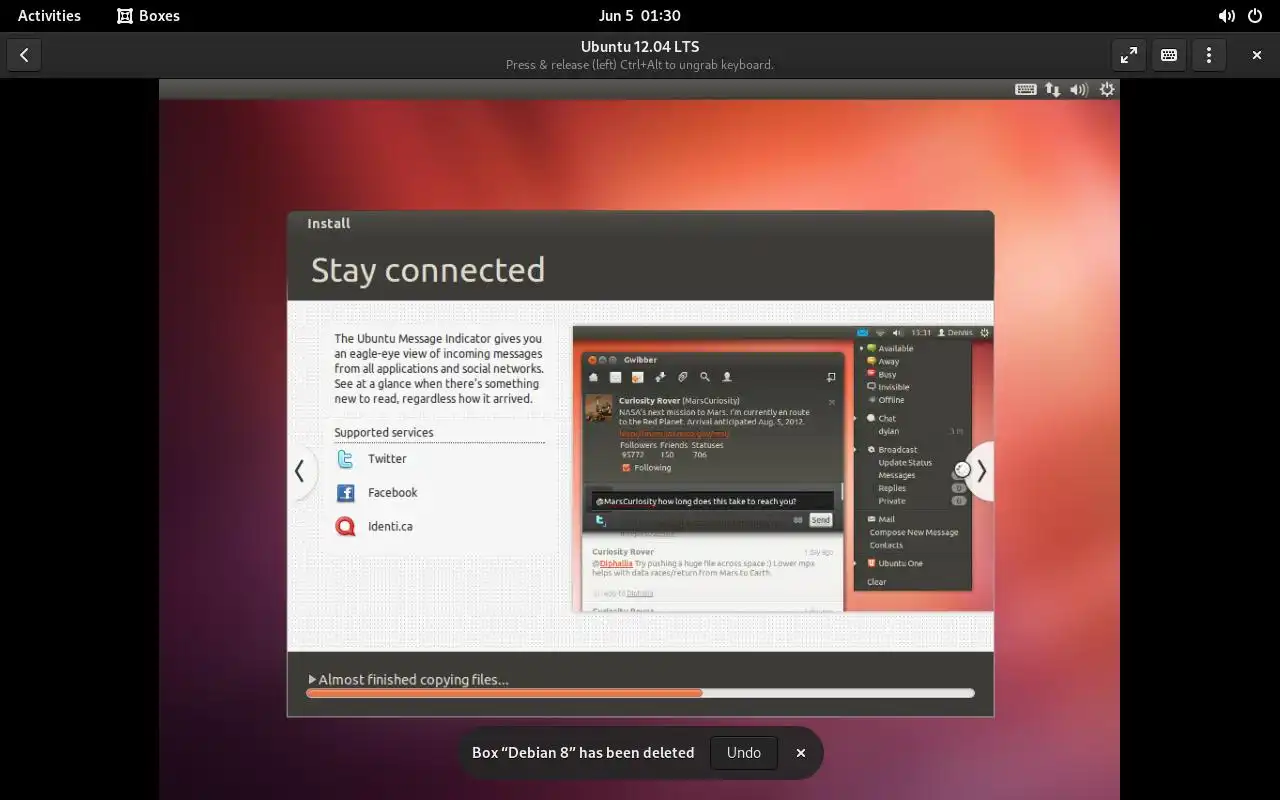Enter fullscreen mode for the VM
Image resolution: width=1280 pixels, height=800 pixels.
click(x=1129, y=55)
